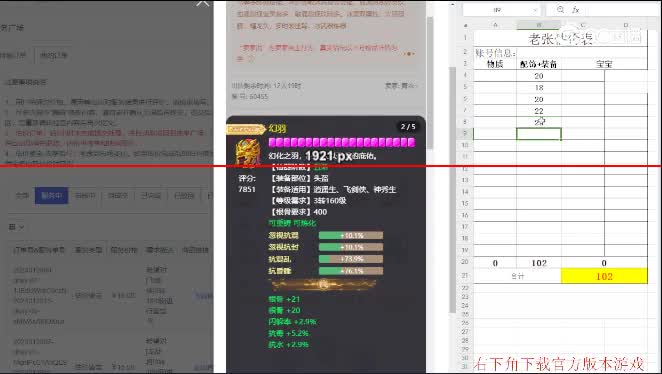The image size is (662, 374).
Task: Click the 可重铸 可炼化 green label
Action: tap(292, 223)
